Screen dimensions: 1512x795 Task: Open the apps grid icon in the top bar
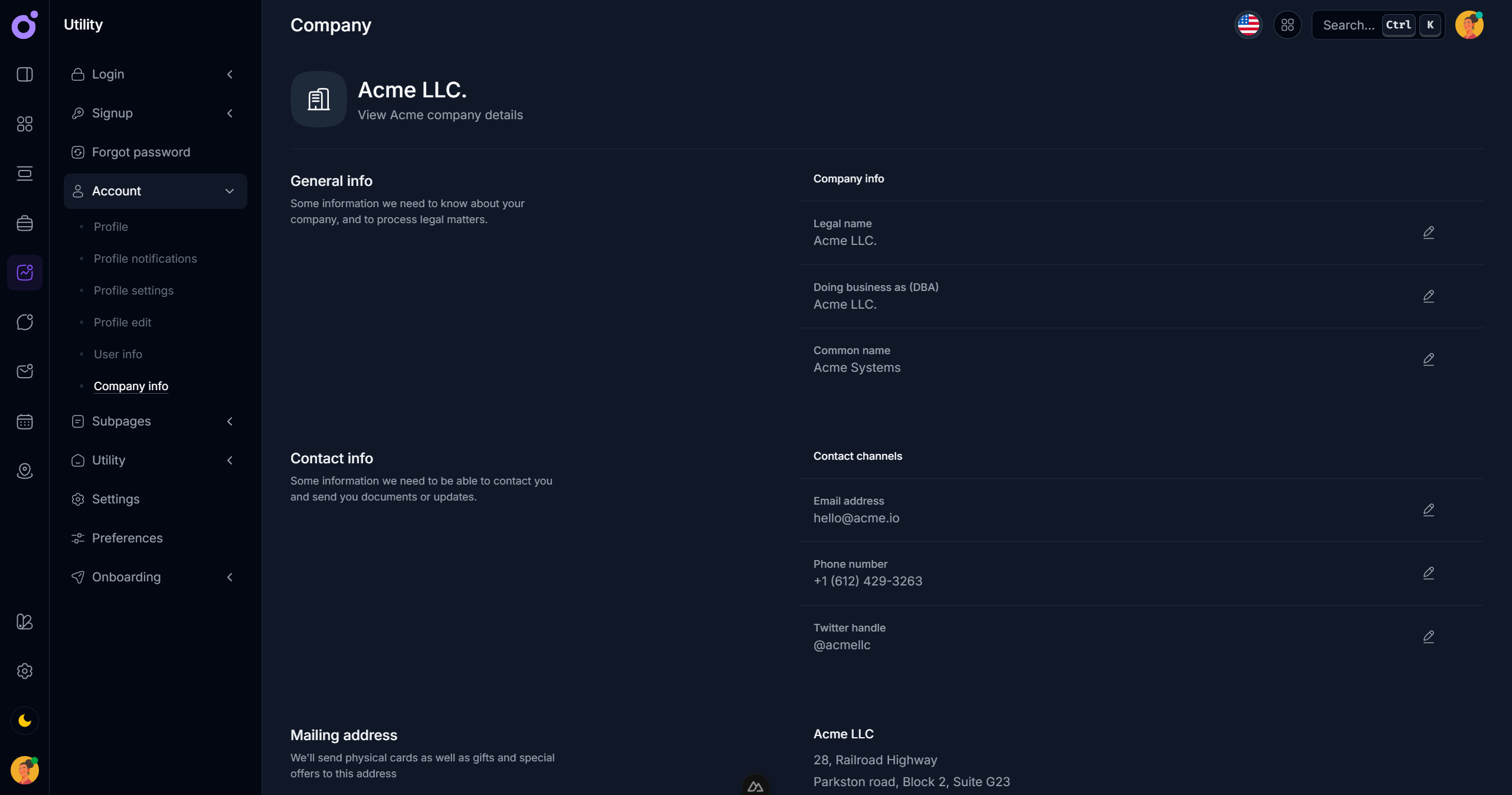1287,25
